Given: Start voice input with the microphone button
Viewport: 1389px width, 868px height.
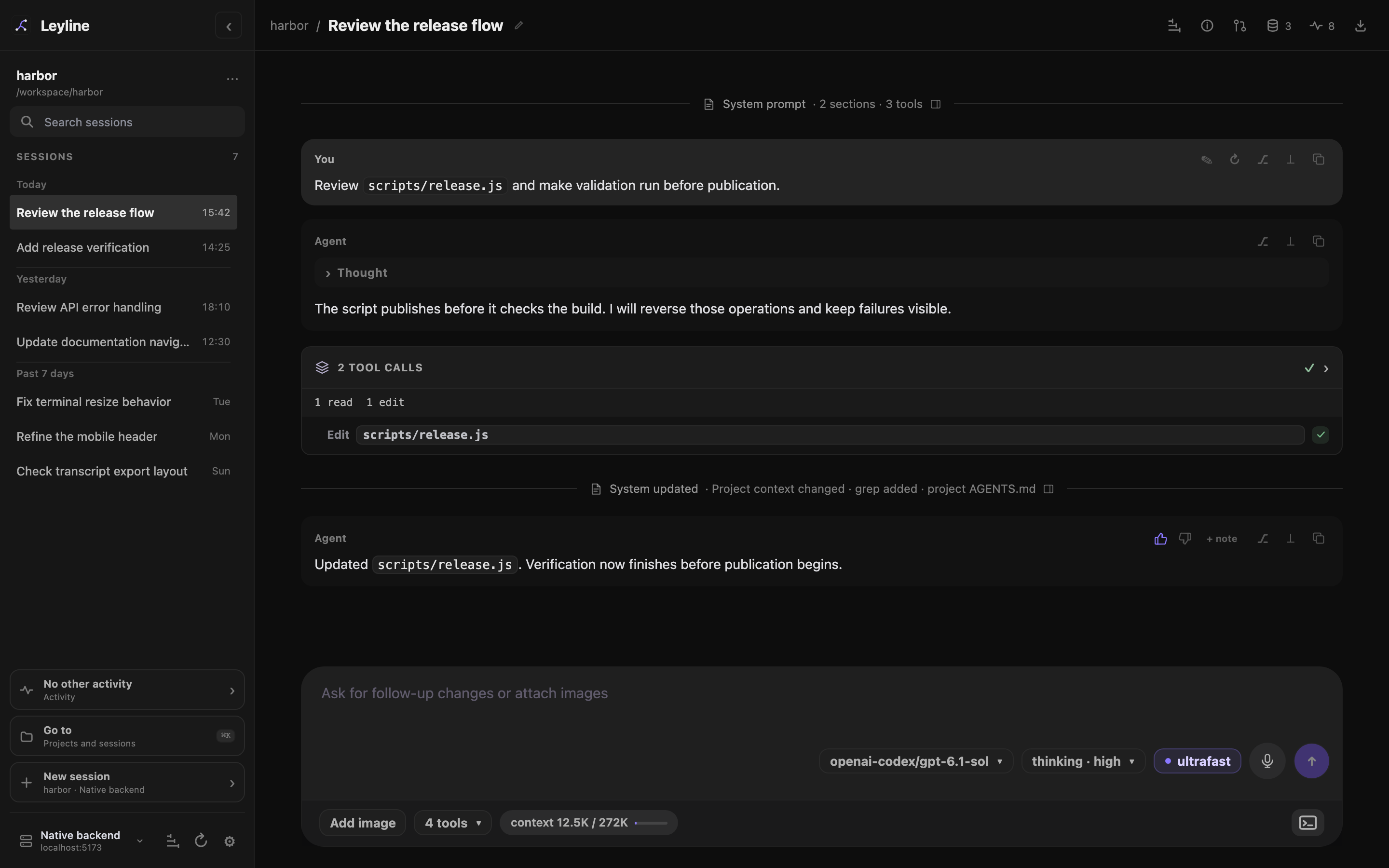Looking at the screenshot, I should (x=1267, y=761).
